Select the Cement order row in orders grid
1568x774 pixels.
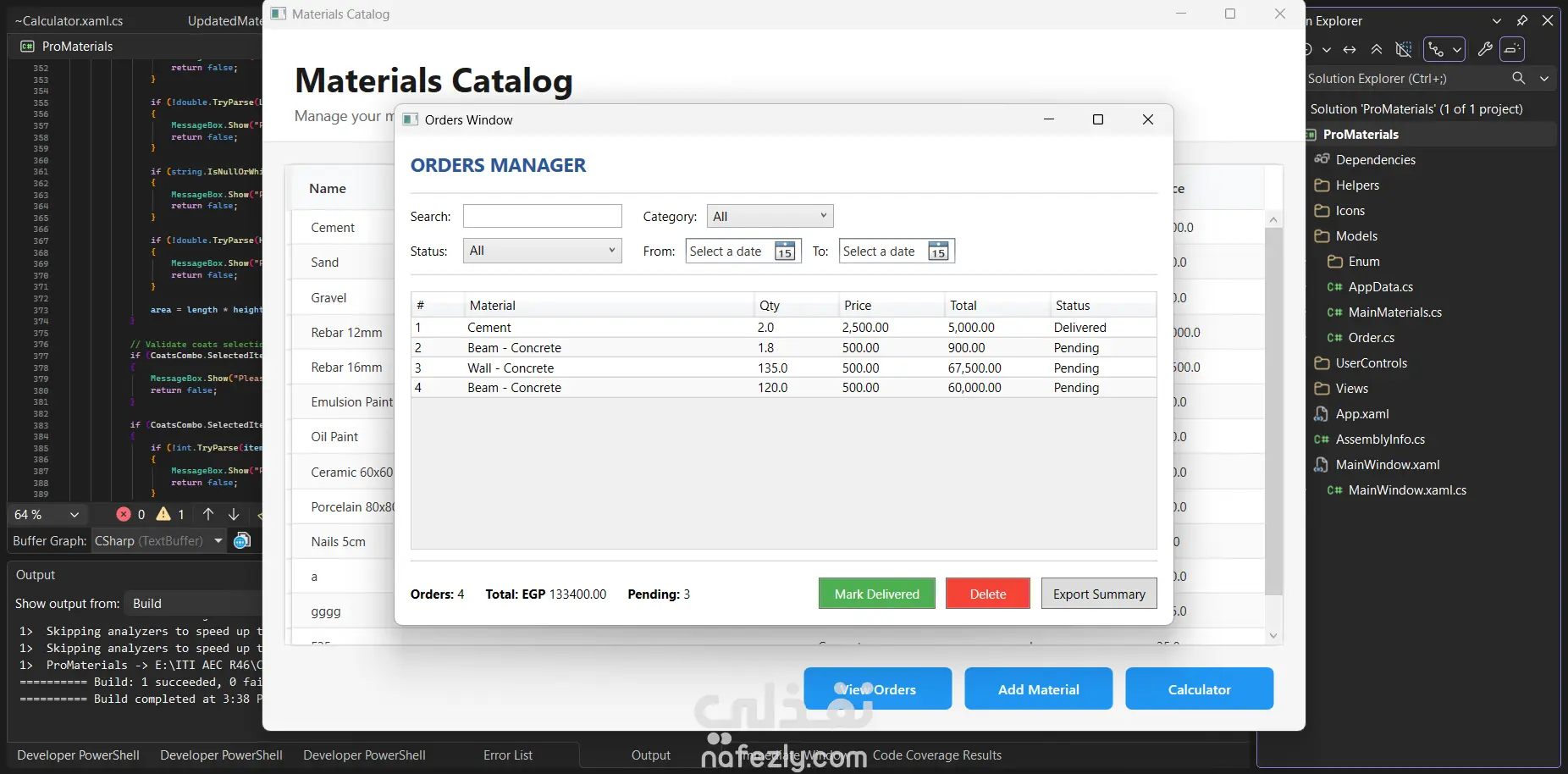pyautogui.click(x=784, y=328)
